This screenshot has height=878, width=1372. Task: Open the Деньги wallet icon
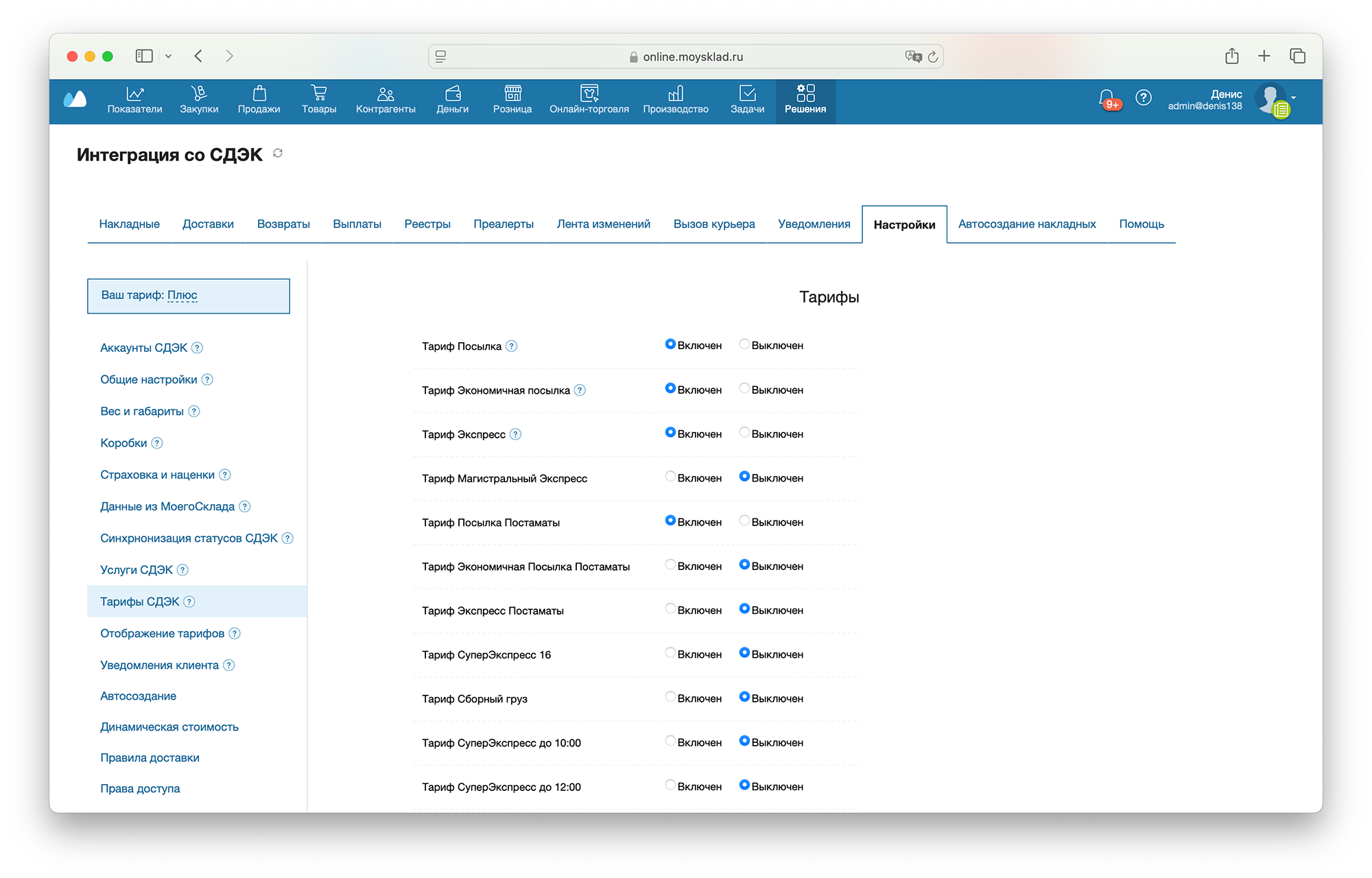452,93
